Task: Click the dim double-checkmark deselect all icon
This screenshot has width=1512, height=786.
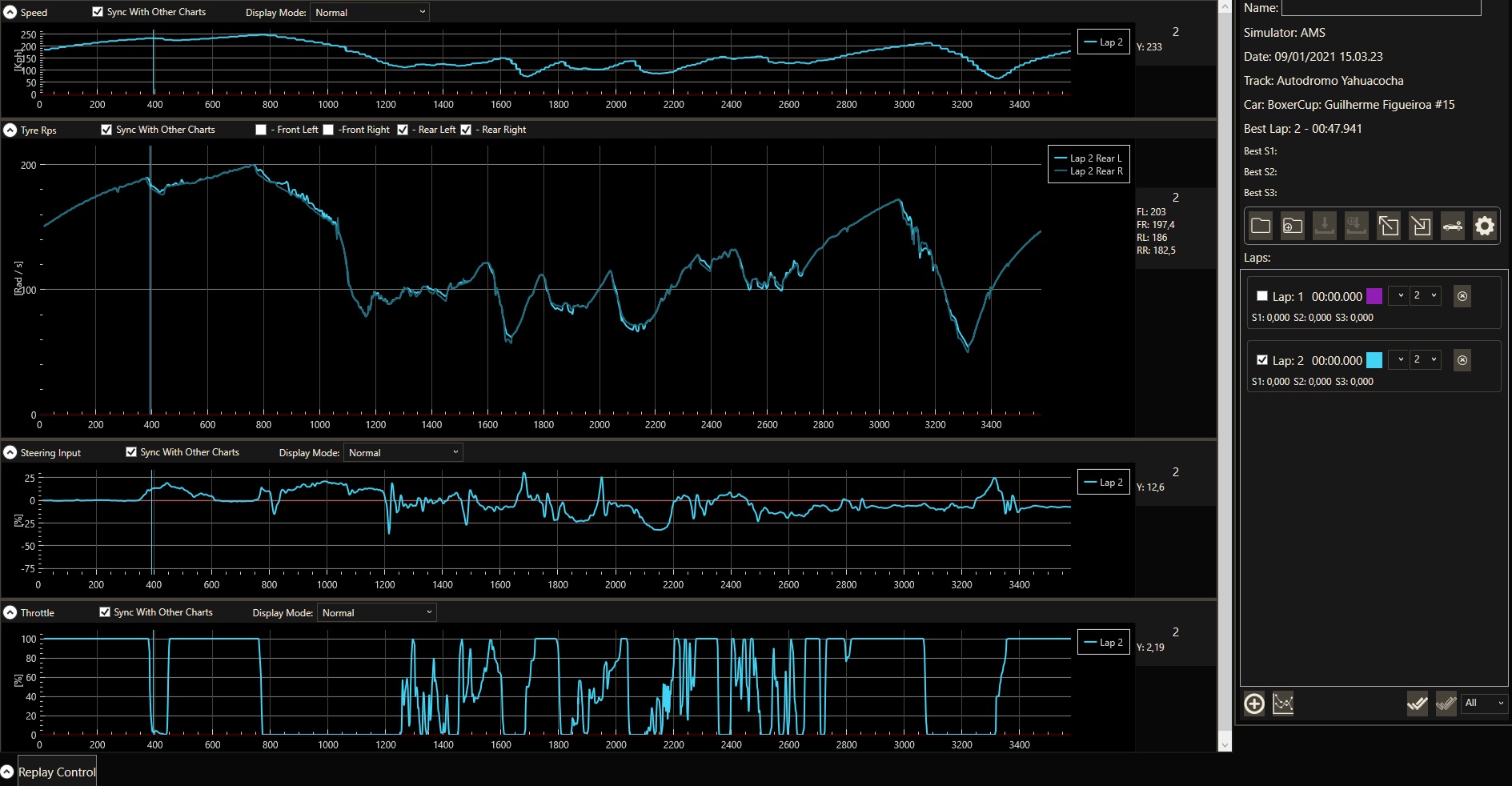Action: pos(1446,704)
